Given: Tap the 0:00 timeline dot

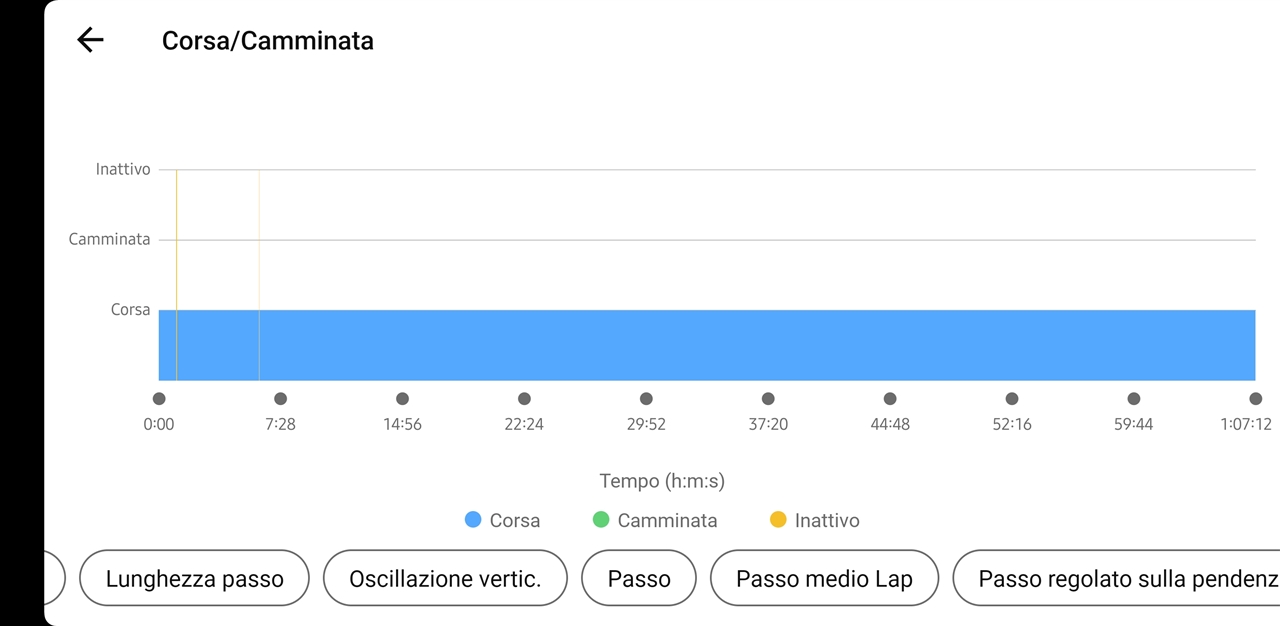Looking at the screenshot, I should coord(159,399).
